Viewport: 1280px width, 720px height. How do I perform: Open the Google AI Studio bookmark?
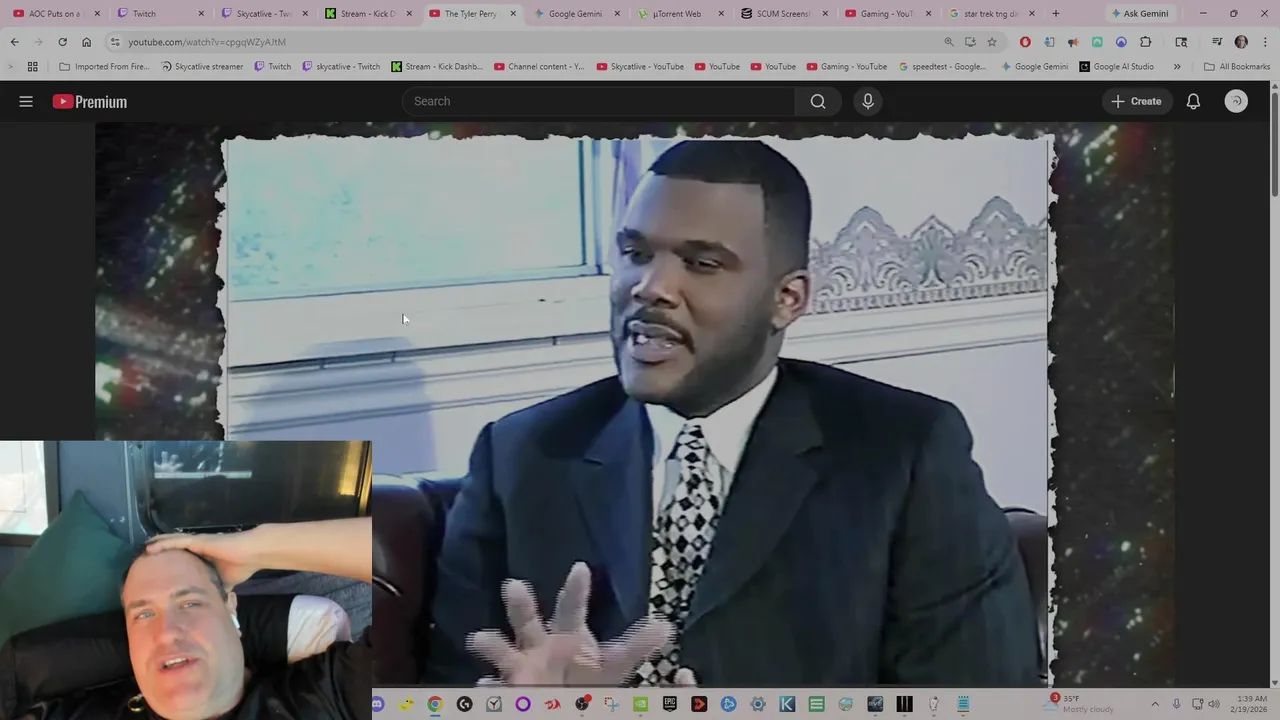tap(1116, 67)
